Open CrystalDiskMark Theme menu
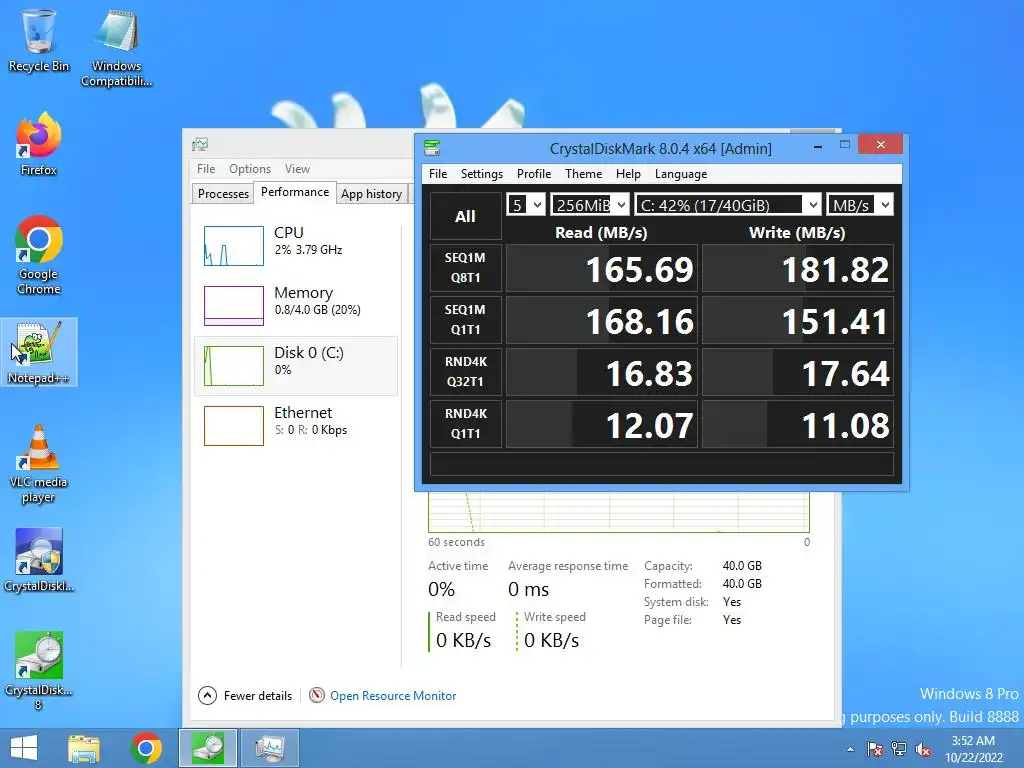The image size is (1024, 768). (x=584, y=174)
